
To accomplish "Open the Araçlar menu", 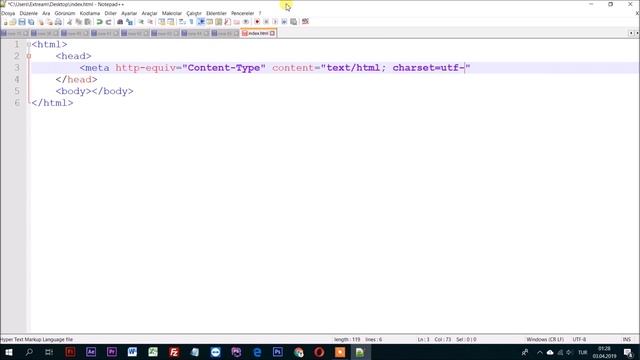I will point(149,13).
